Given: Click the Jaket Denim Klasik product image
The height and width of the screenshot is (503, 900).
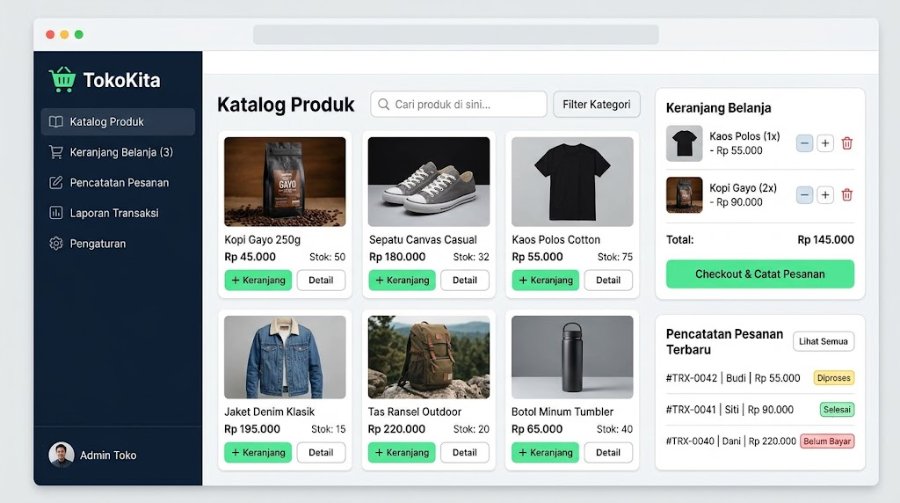Looking at the screenshot, I should [285, 357].
